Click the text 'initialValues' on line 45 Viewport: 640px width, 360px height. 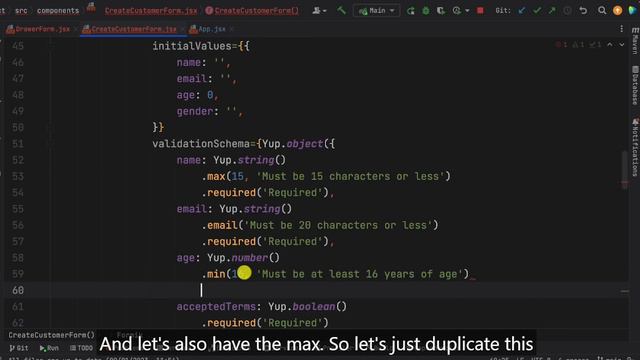192,46
